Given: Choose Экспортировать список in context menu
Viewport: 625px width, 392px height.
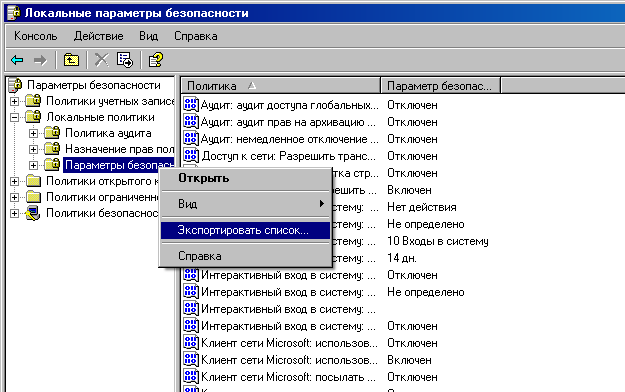Looking at the screenshot, I should tap(245, 230).
